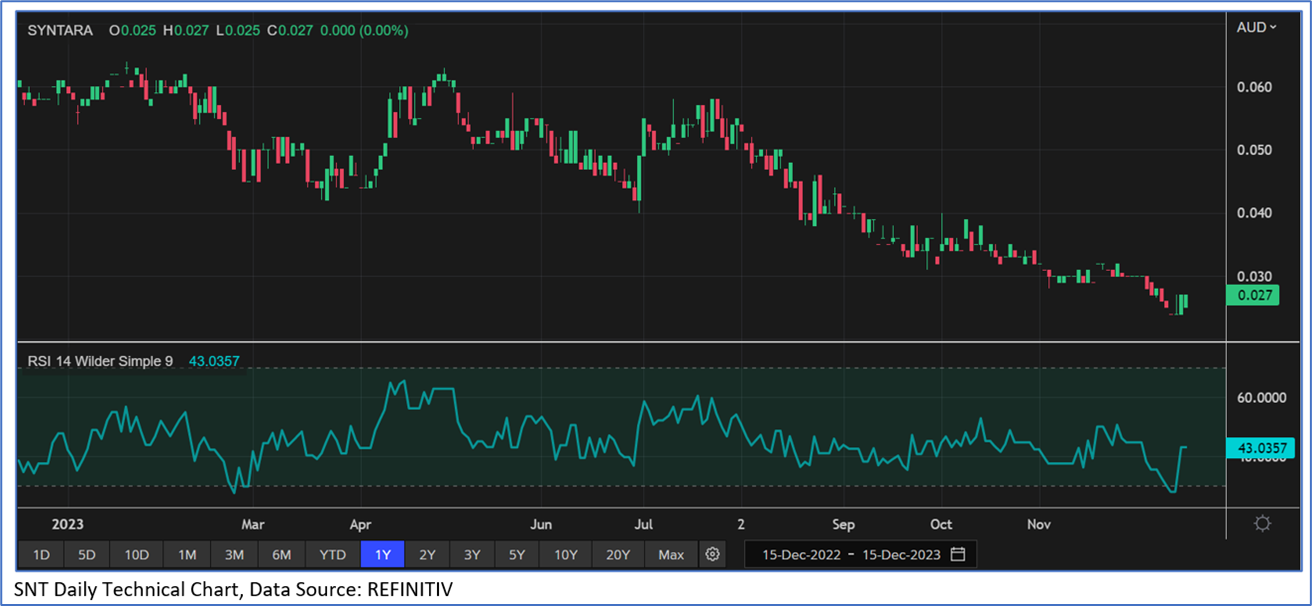Choose the 1M time range

pyautogui.click(x=187, y=554)
